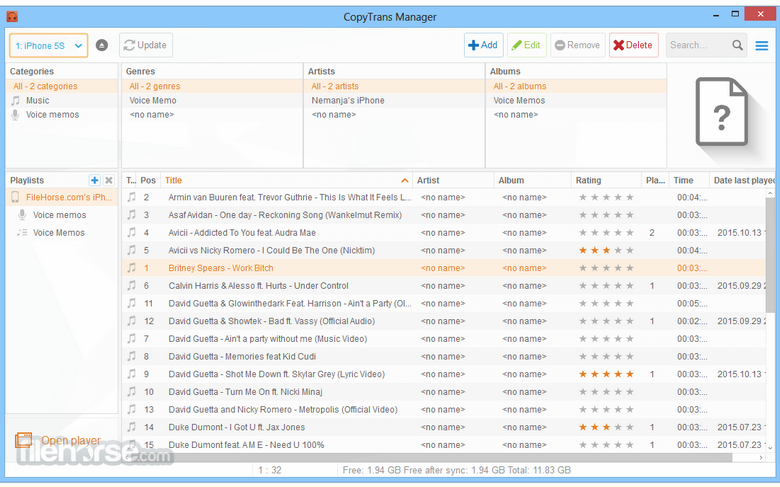Click the rating stars for Avicii vs Nicky Romero

(606, 250)
